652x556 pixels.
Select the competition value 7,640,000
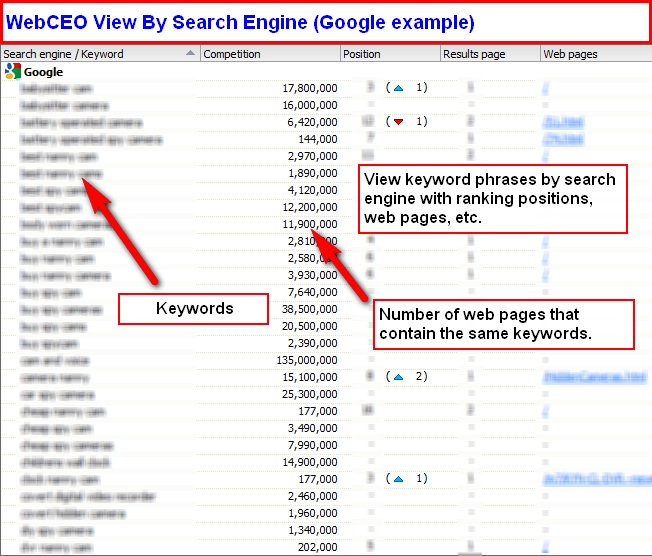point(312,292)
